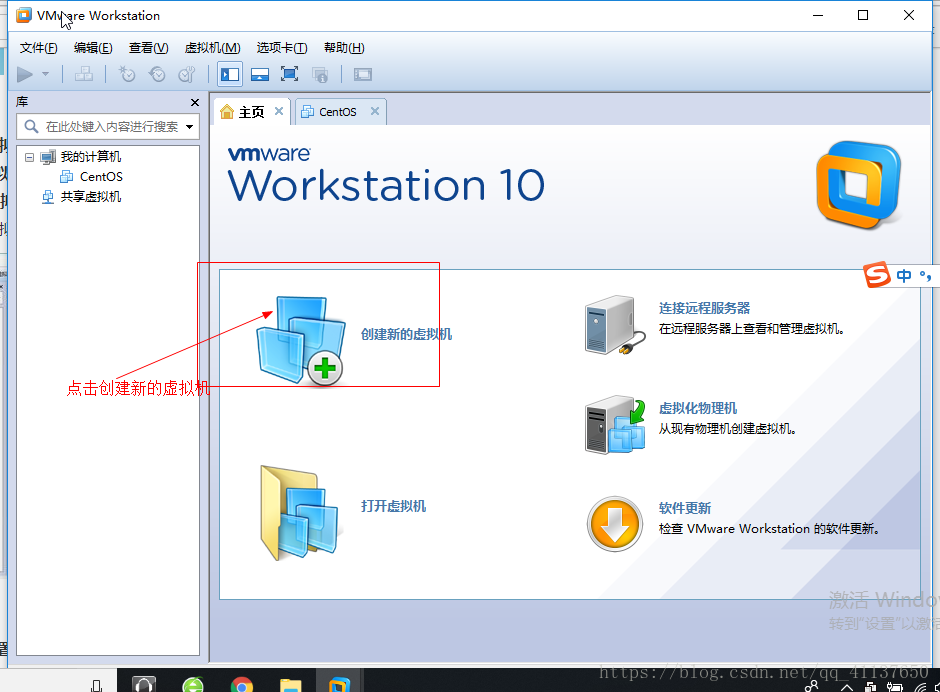Viewport: 940px width, 692px height.
Task: Close the CentOS tab
Action: tap(375, 111)
